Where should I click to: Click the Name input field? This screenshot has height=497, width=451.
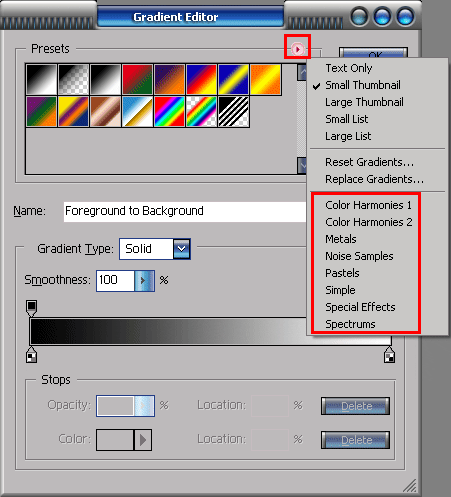[185, 211]
